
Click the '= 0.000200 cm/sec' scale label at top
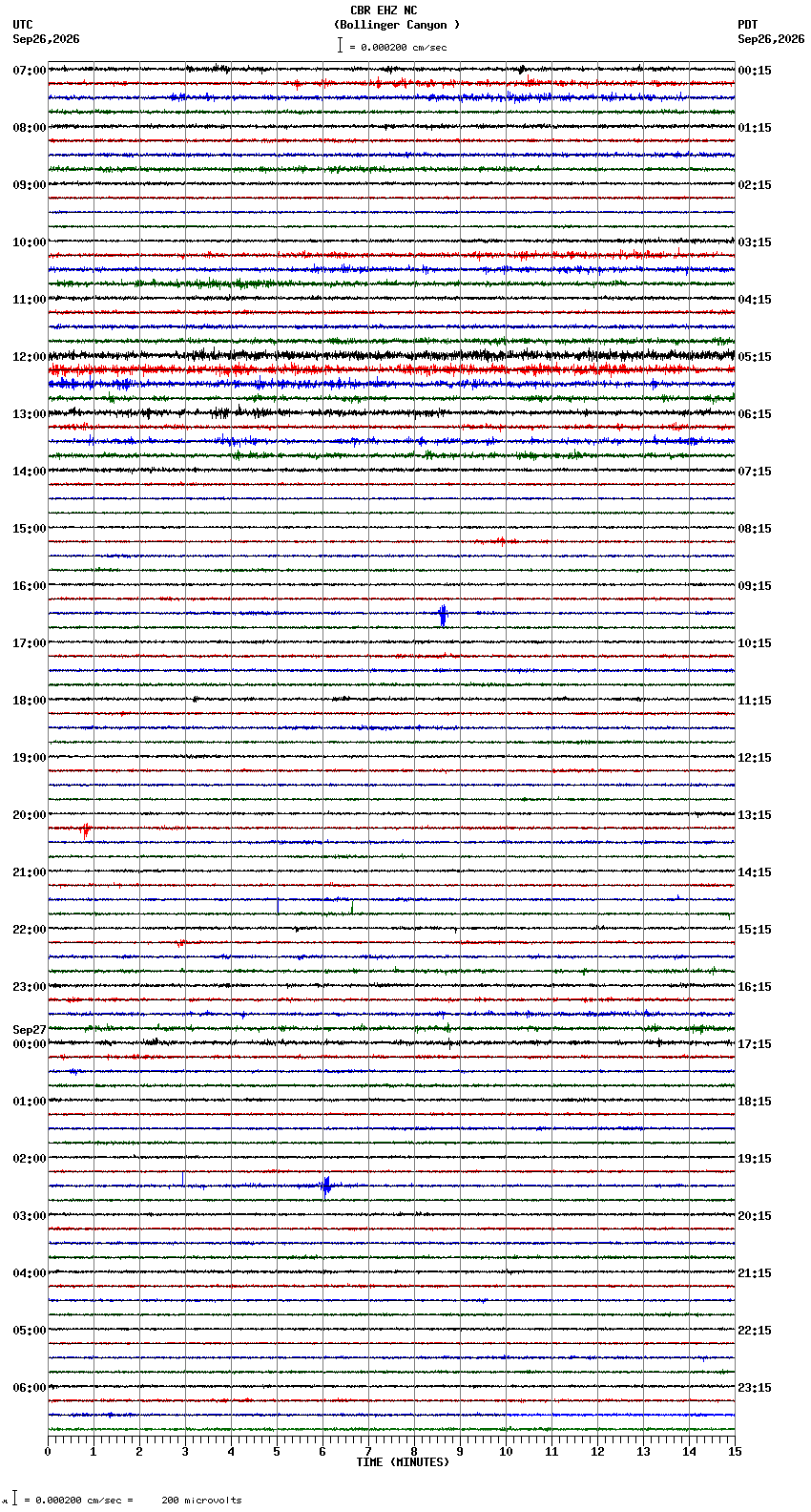(x=398, y=47)
